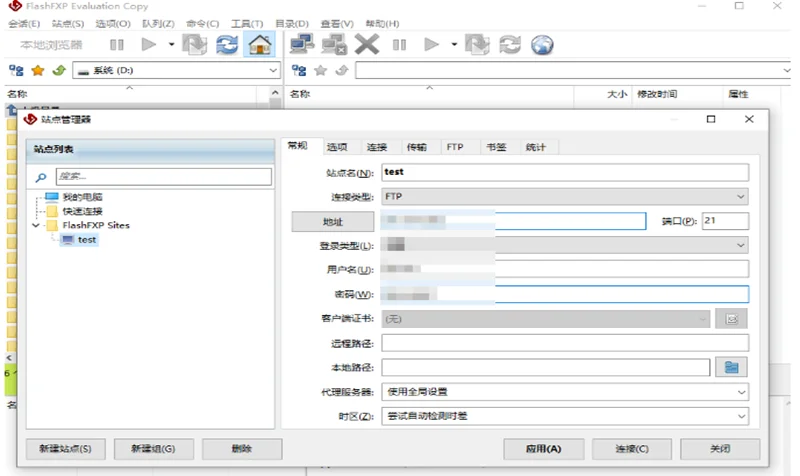Click the site search box
The width and height of the screenshot is (800, 476).
click(164, 177)
